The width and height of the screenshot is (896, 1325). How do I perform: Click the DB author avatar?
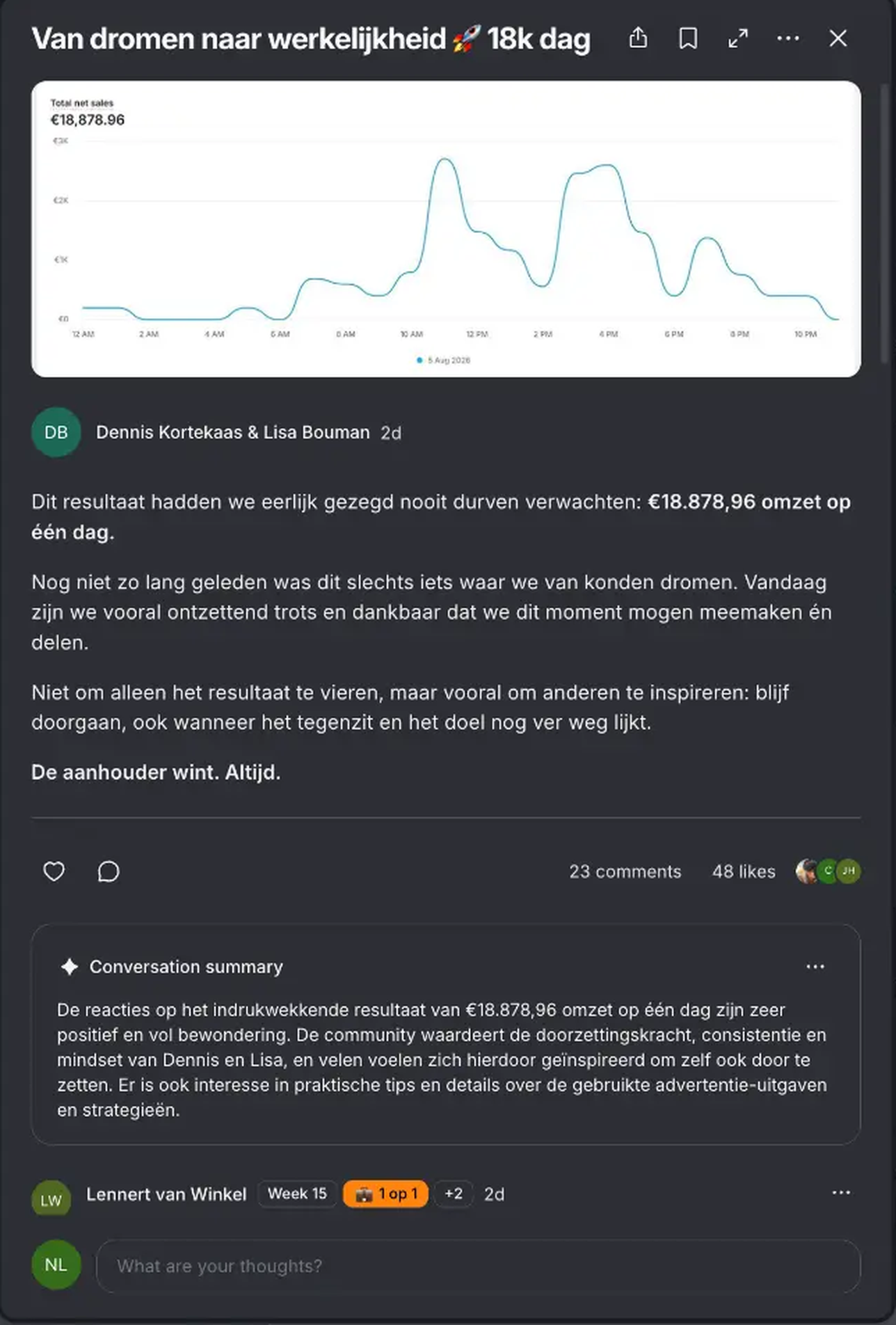[x=56, y=432]
